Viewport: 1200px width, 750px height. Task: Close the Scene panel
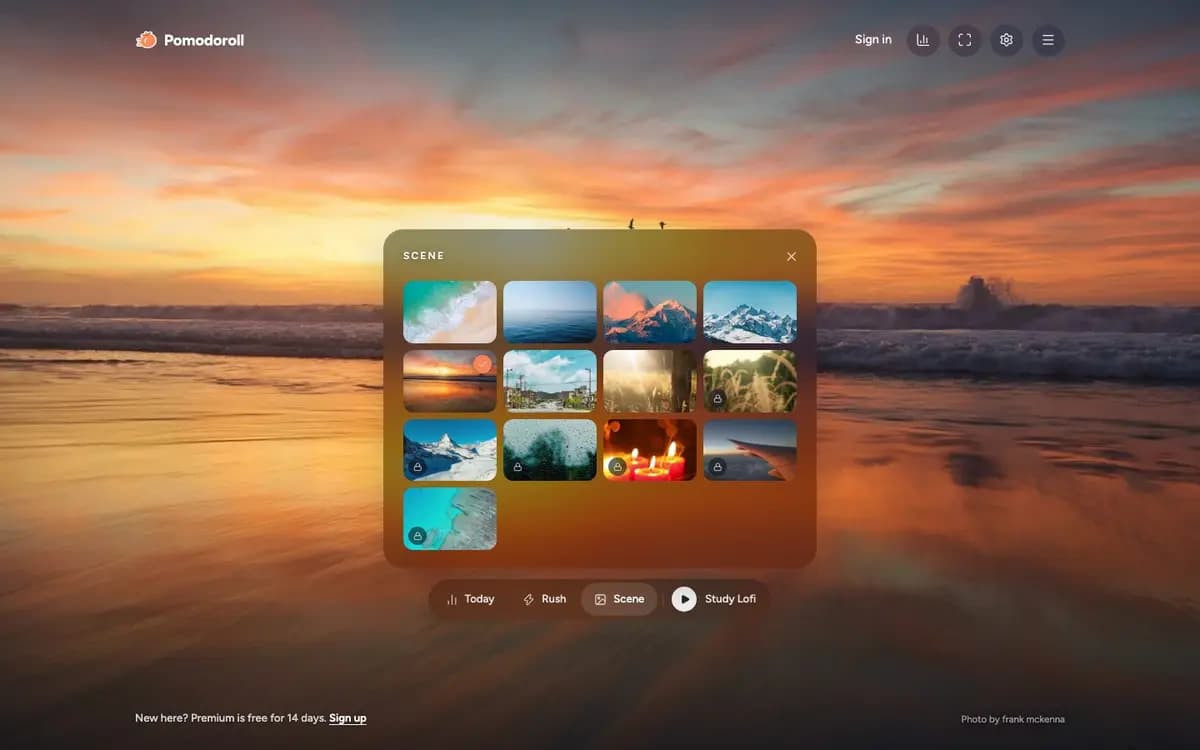[x=791, y=257]
